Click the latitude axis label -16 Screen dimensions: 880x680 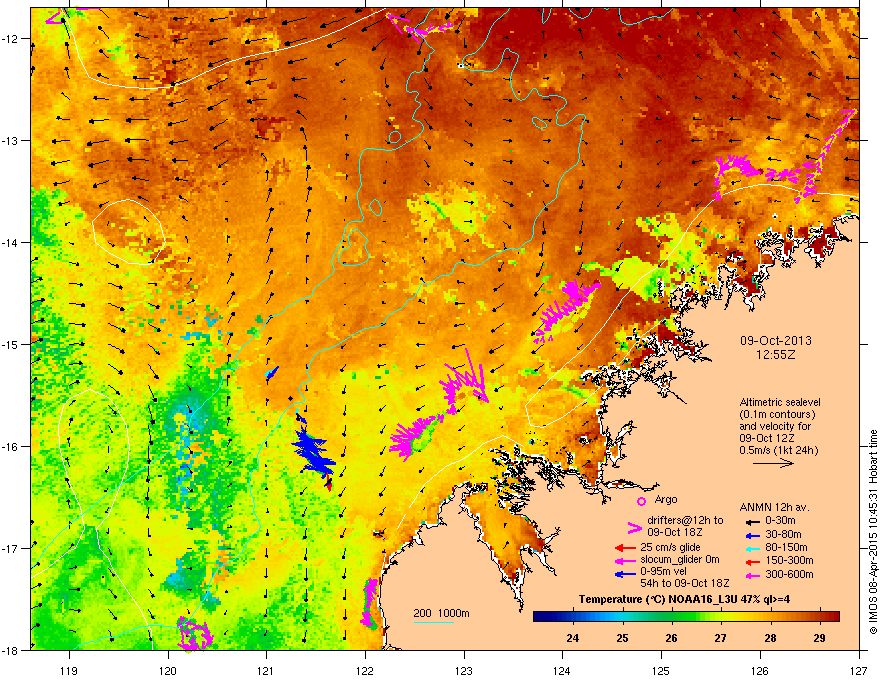pyautogui.click(x=10, y=447)
